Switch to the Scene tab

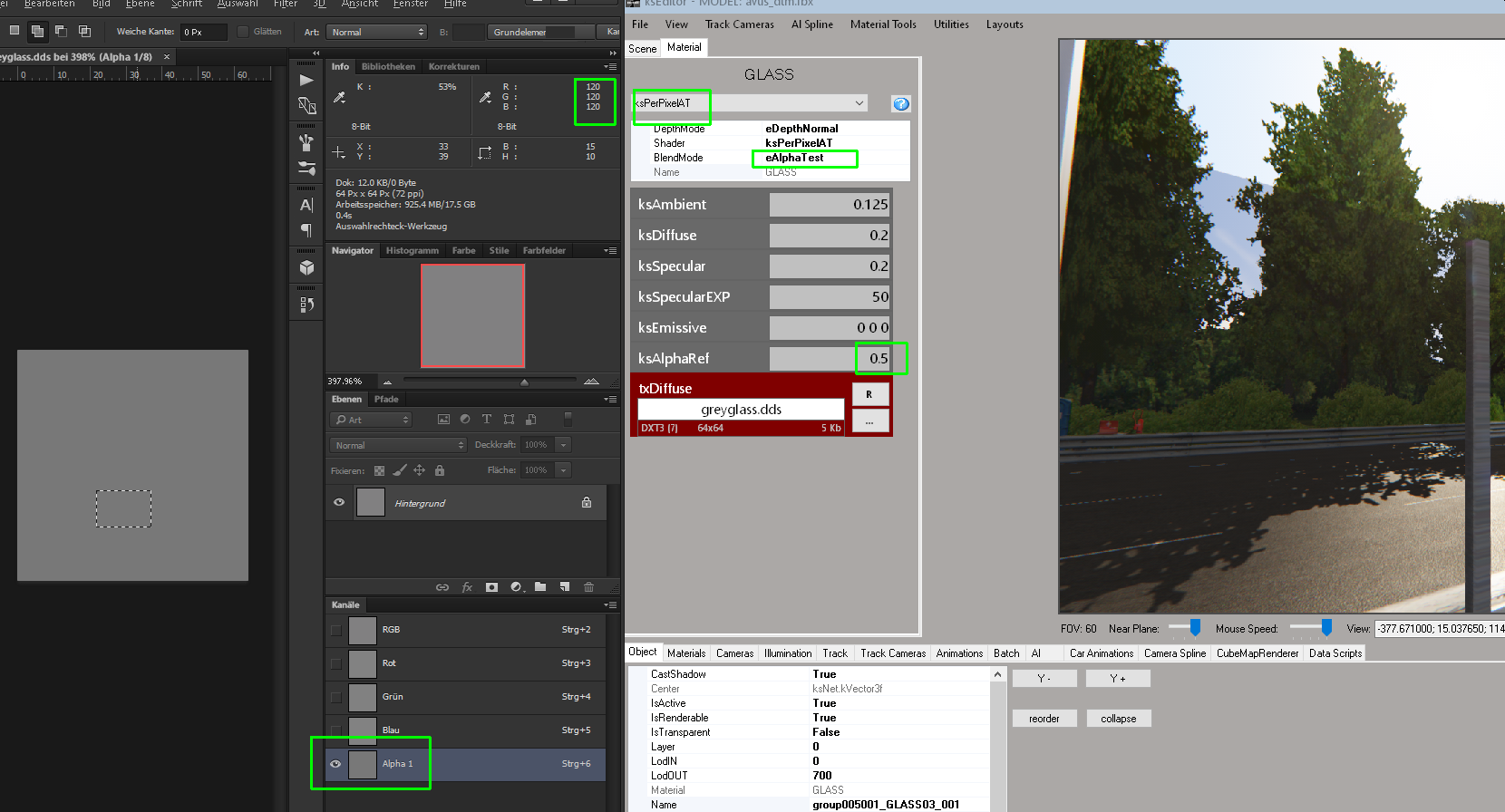click(643, 49)
